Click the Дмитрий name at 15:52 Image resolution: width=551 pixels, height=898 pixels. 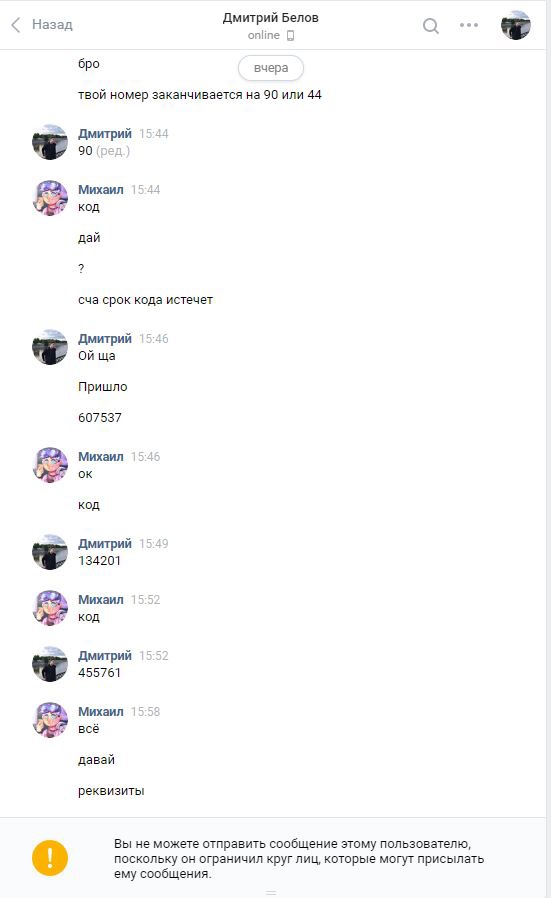tap(105, 655)
